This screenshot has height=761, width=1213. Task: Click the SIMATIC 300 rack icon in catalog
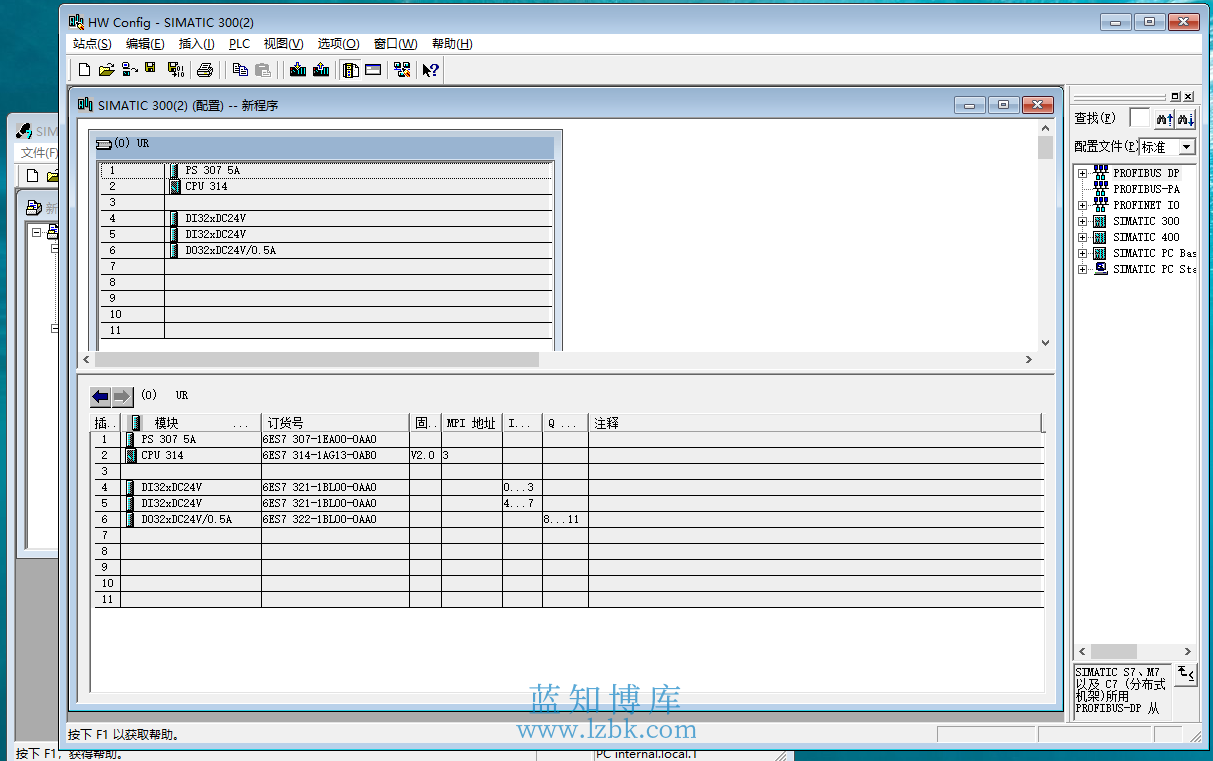pos(1101,221)
